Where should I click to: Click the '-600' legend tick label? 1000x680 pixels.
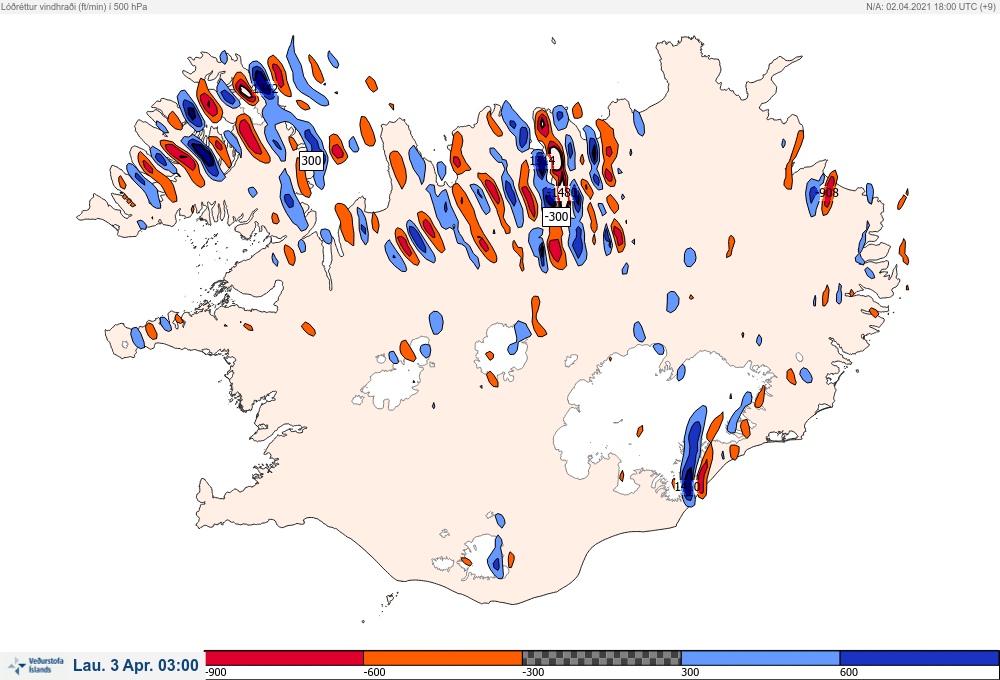coord(374,672)
